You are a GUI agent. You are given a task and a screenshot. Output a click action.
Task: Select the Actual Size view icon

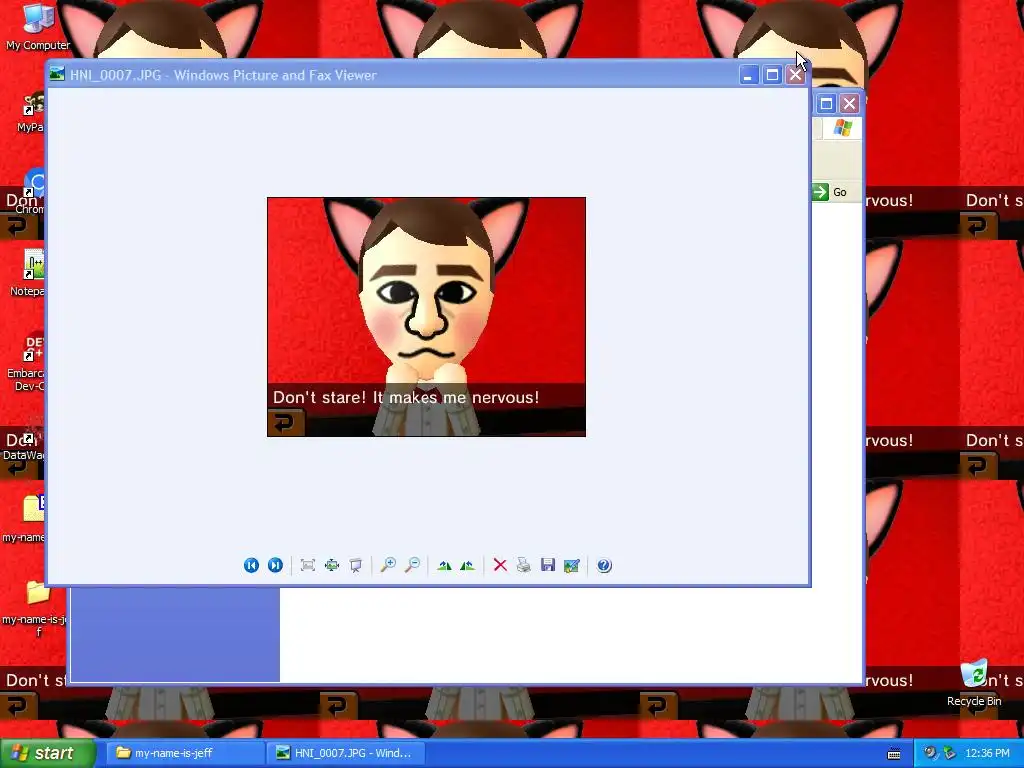pos(332,566)
